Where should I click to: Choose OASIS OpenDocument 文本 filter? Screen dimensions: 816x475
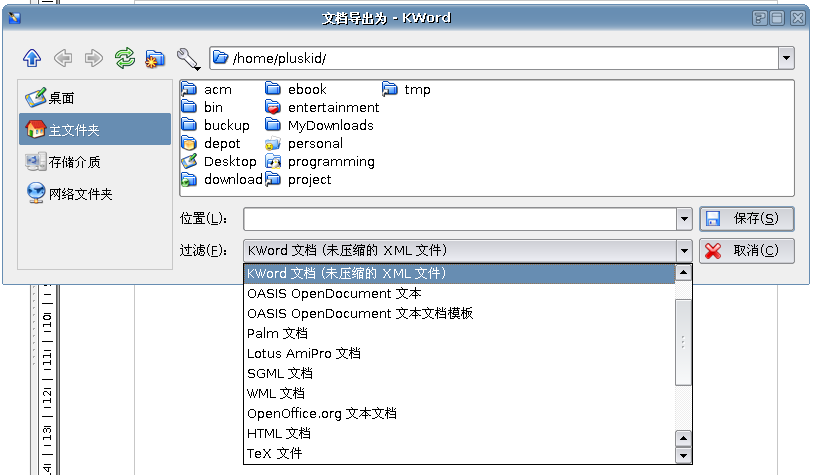tap(460, 293)
